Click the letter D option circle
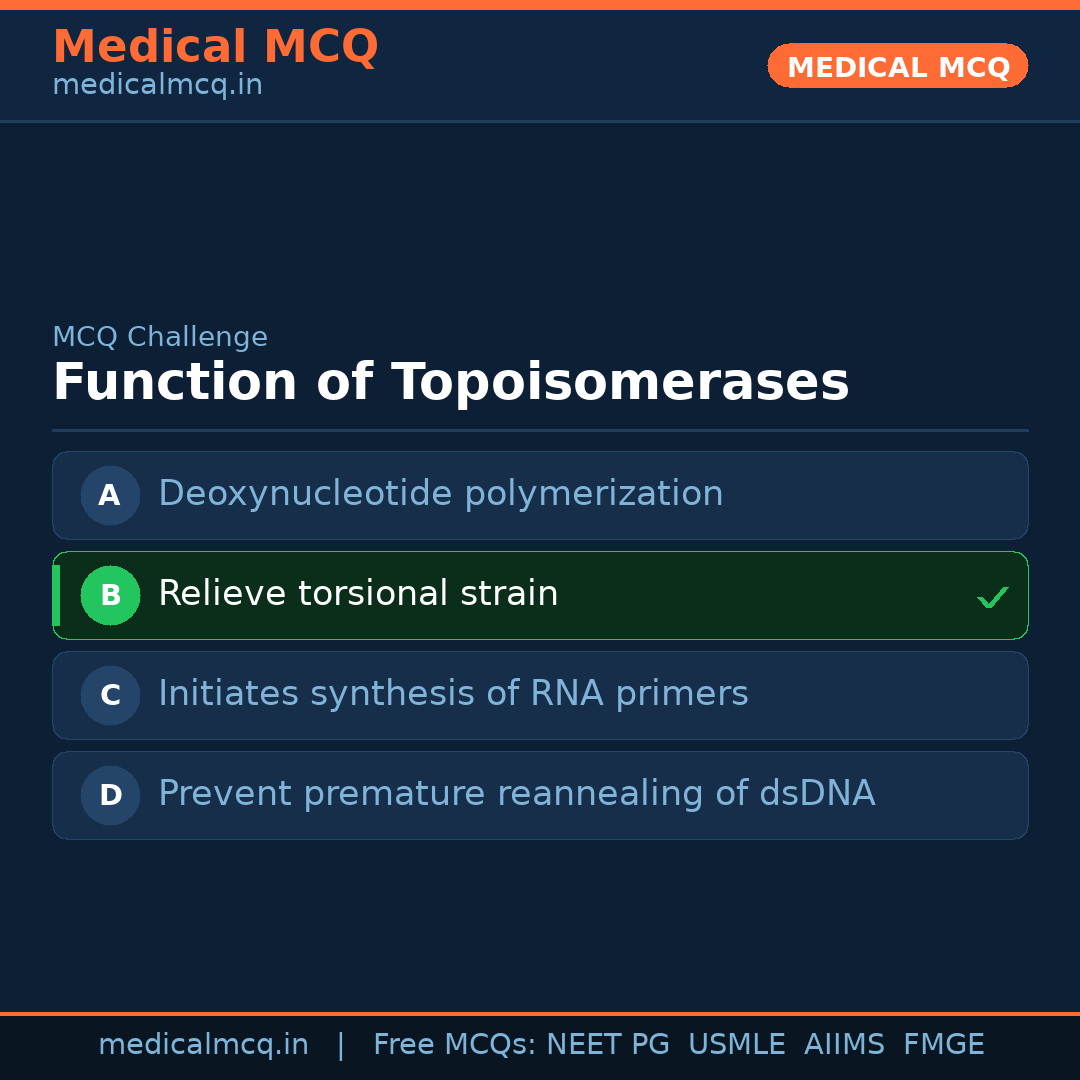1080x1080 pixels. pos(110,795)
